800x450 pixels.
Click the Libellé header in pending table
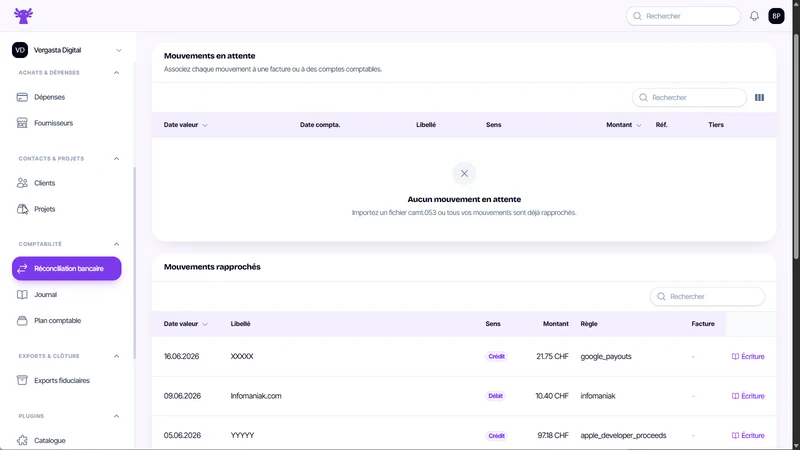click(x=426, y=124)
